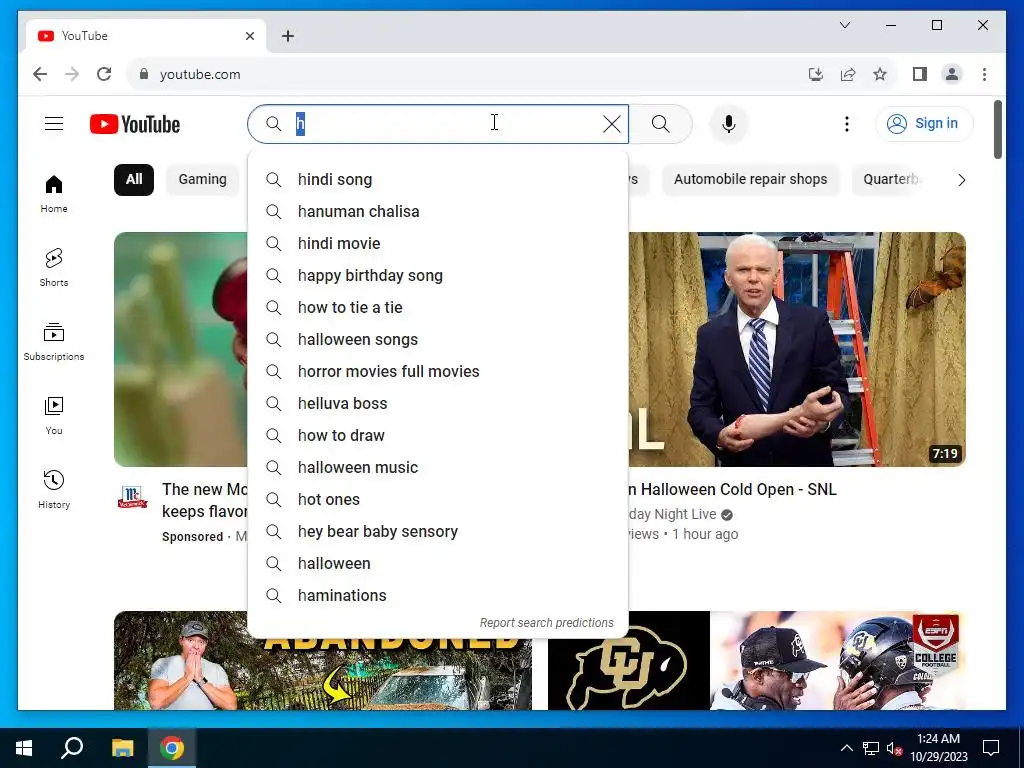This screenshot has width=1024, height=768.
Task: Choose 'halloween songs' suggestion
Action: click(438, 340)
